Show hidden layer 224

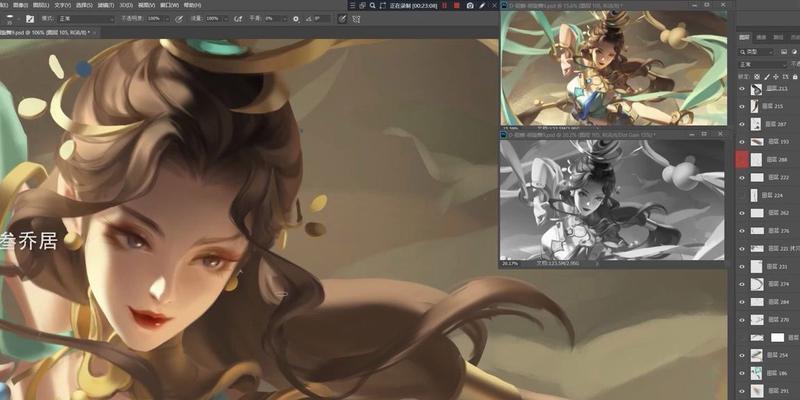click(742, 195)
